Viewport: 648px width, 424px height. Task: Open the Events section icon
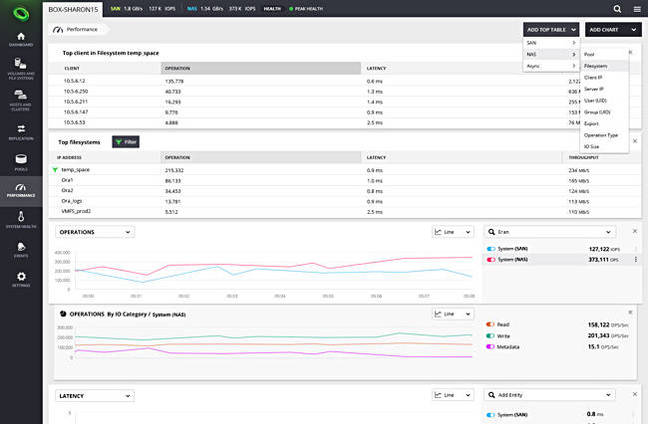21,247
